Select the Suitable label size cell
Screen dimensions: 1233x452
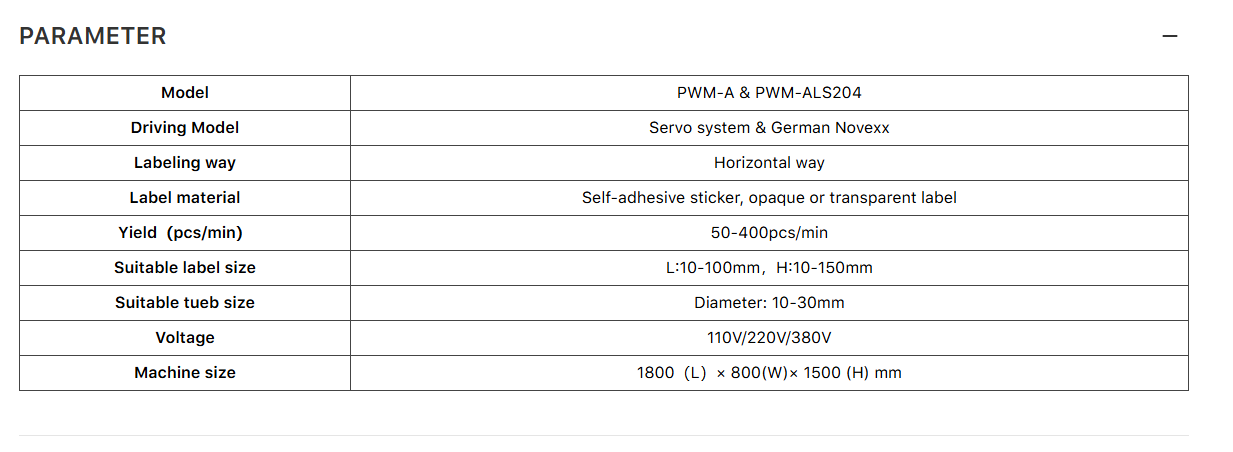click(x=185, y=268)
